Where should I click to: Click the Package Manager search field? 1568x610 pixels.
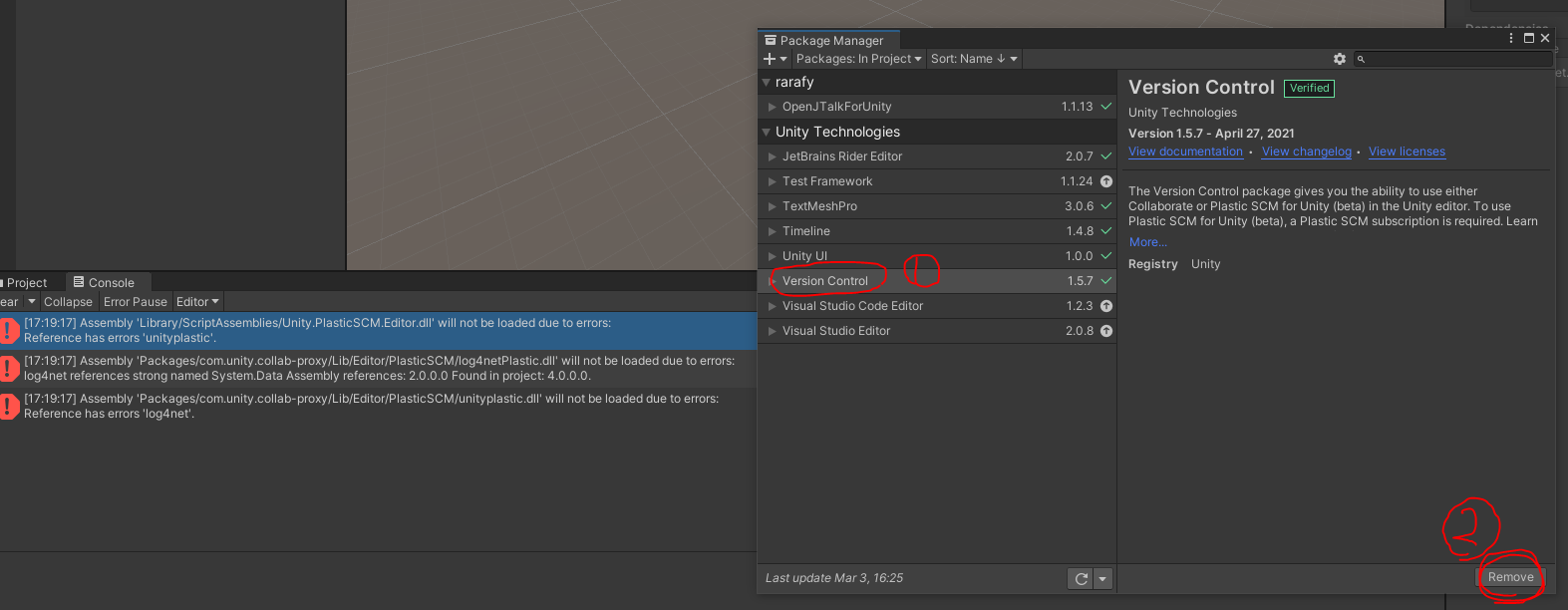[1452, 59]
